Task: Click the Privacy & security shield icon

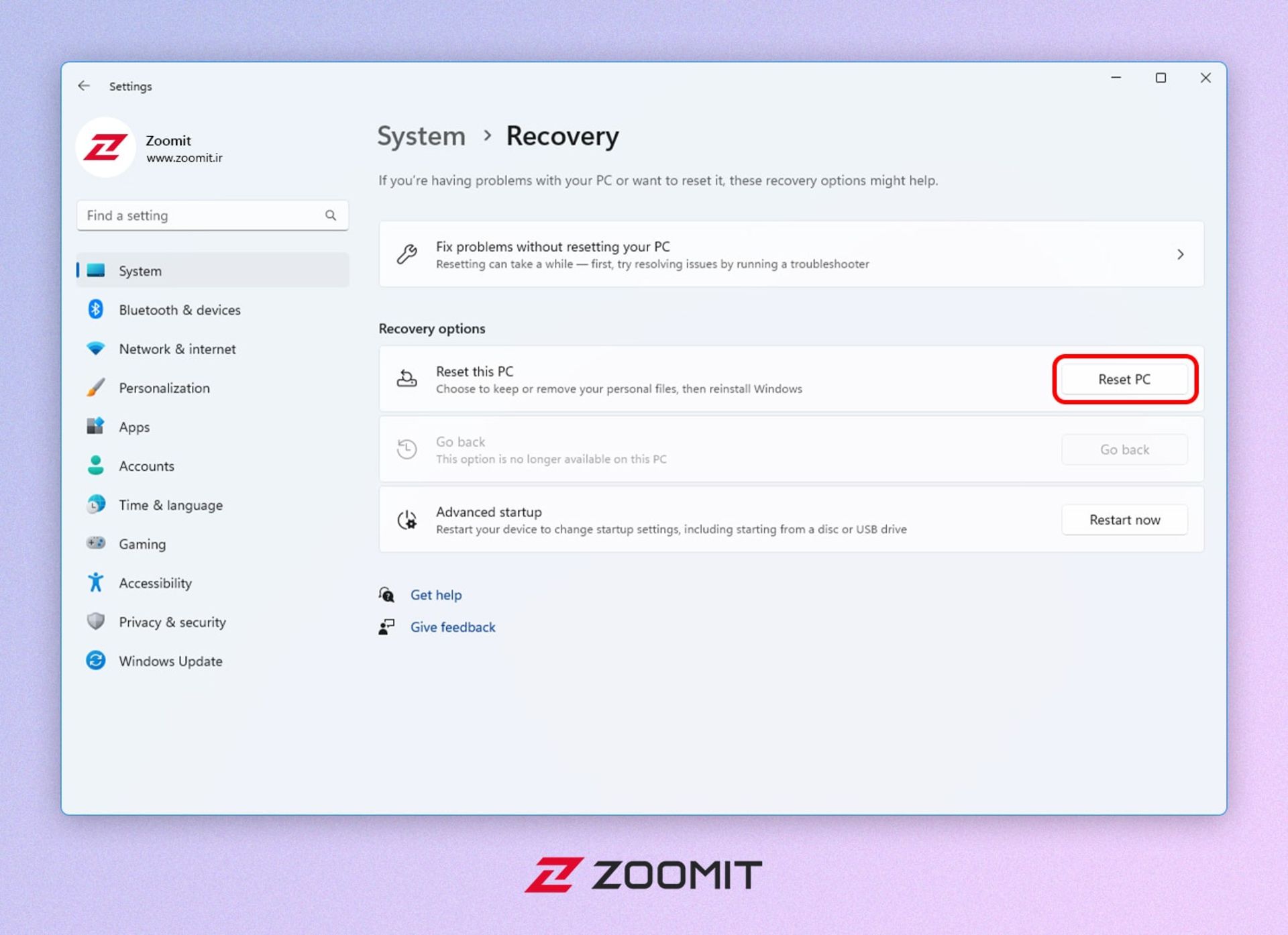Action: (x=96, y=621)
